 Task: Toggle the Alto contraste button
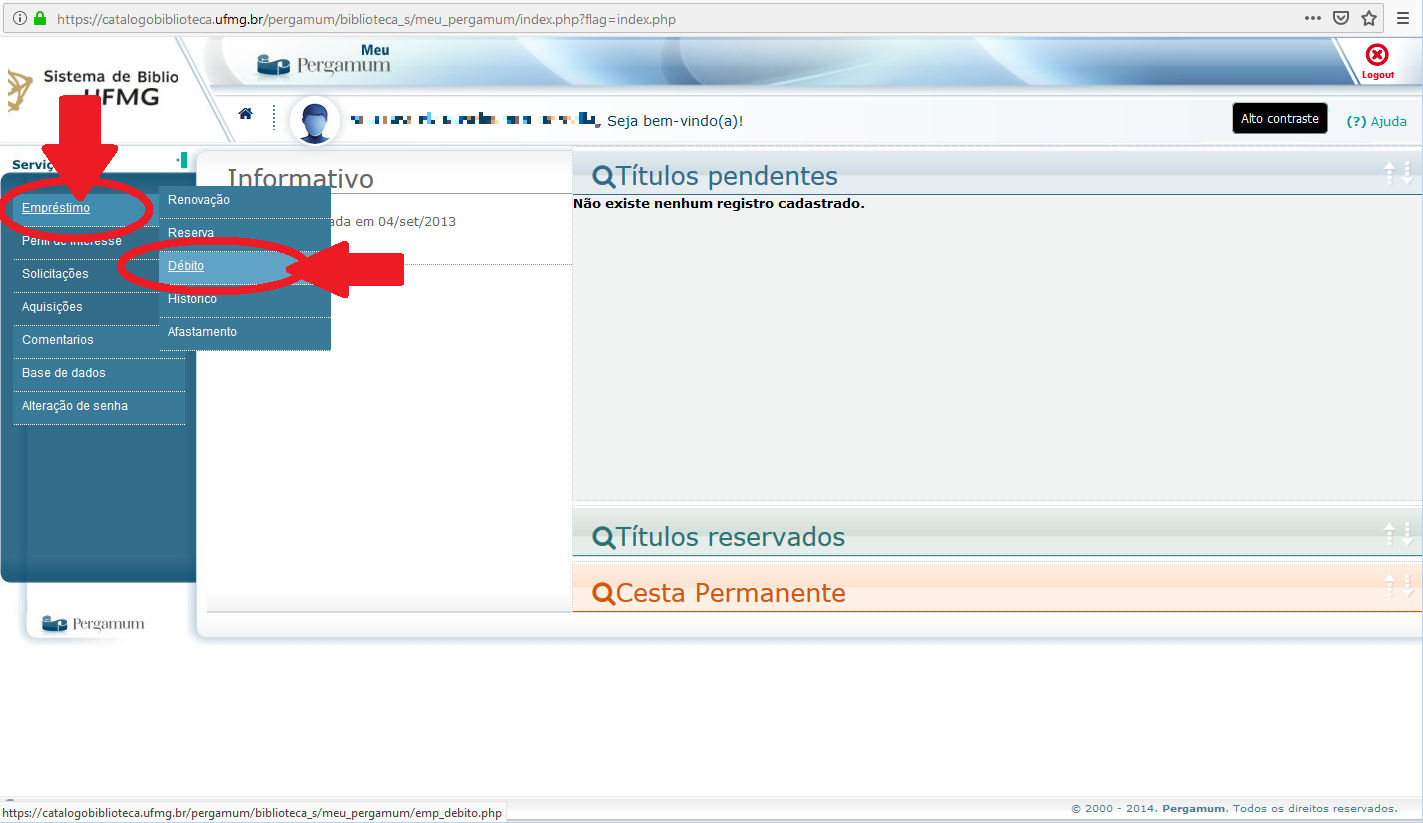tap(1279, 118)
